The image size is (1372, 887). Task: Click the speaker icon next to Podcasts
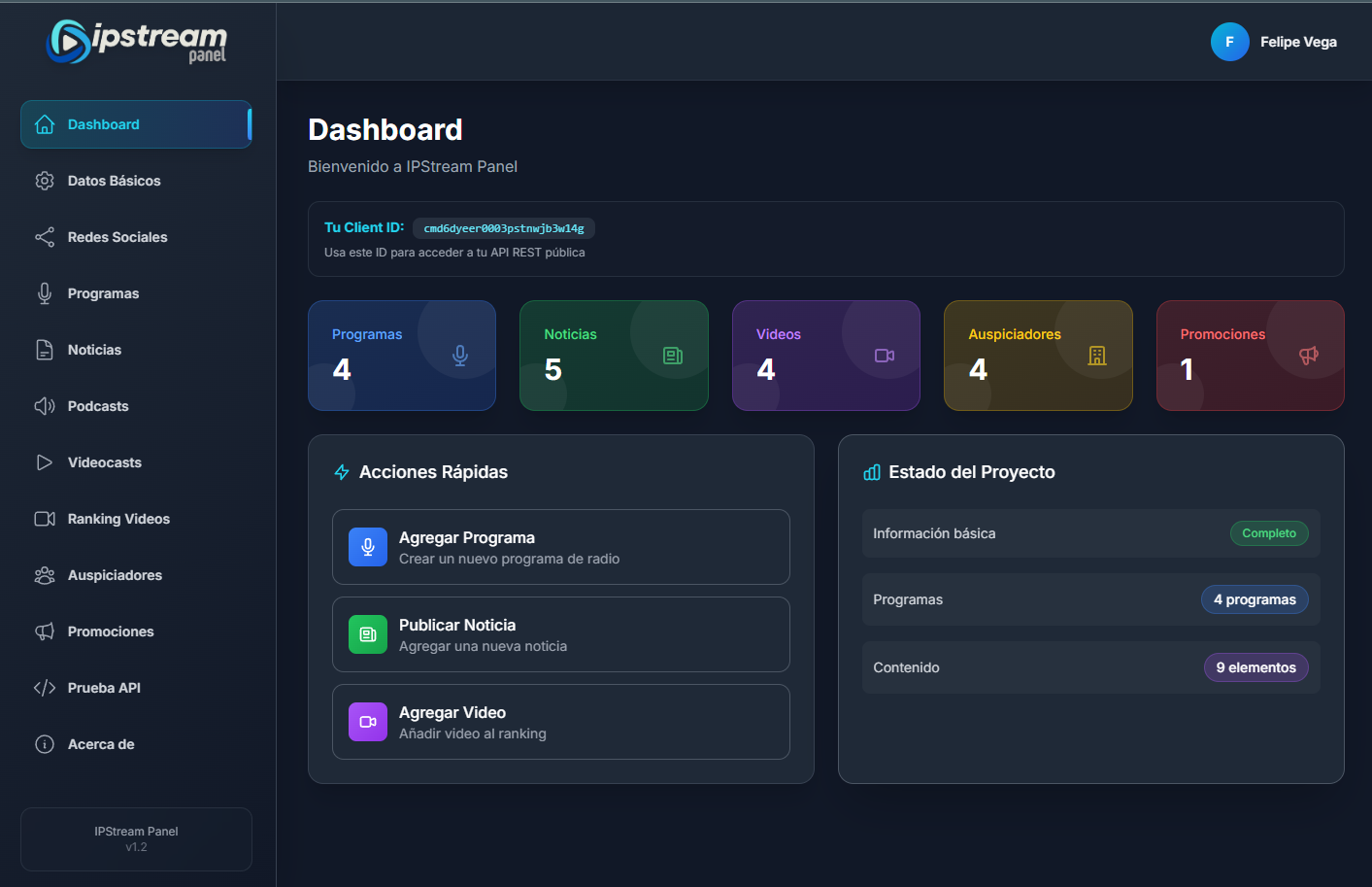(45, 406)
